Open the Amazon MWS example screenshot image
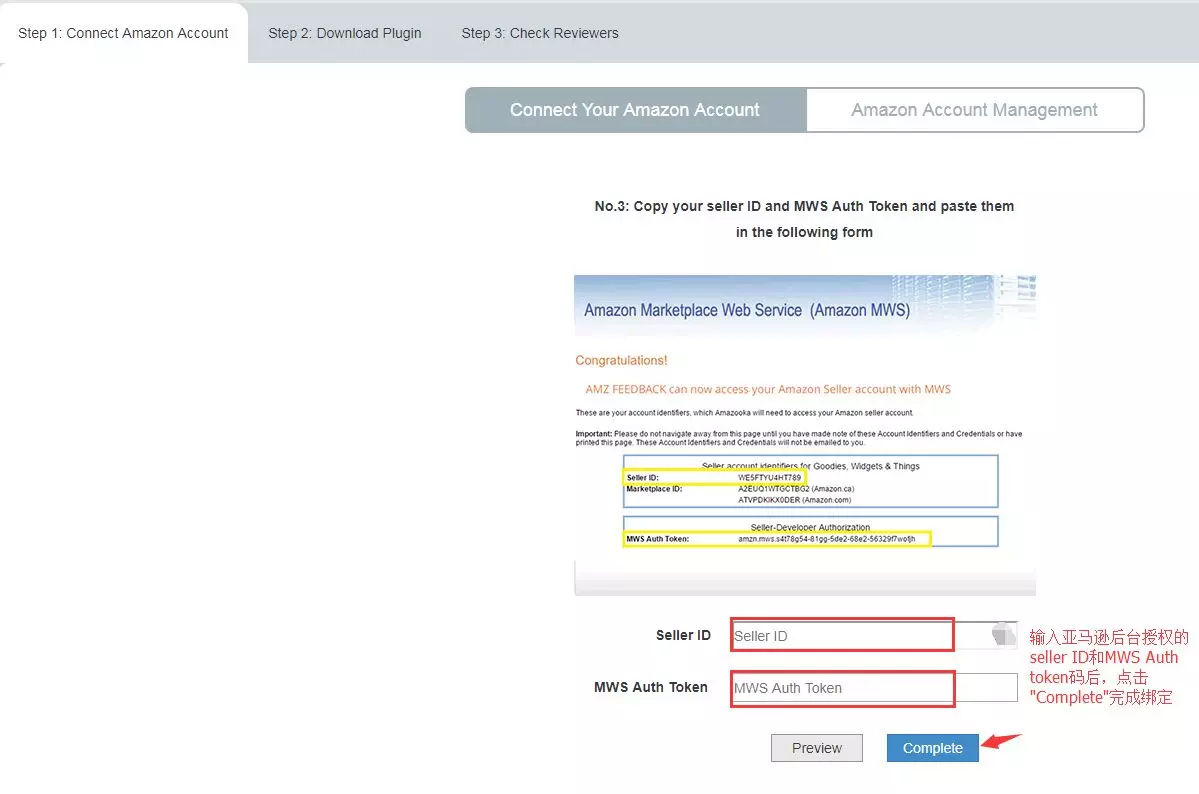Viewport: 1199px width, 794px height. pos(805,435)
